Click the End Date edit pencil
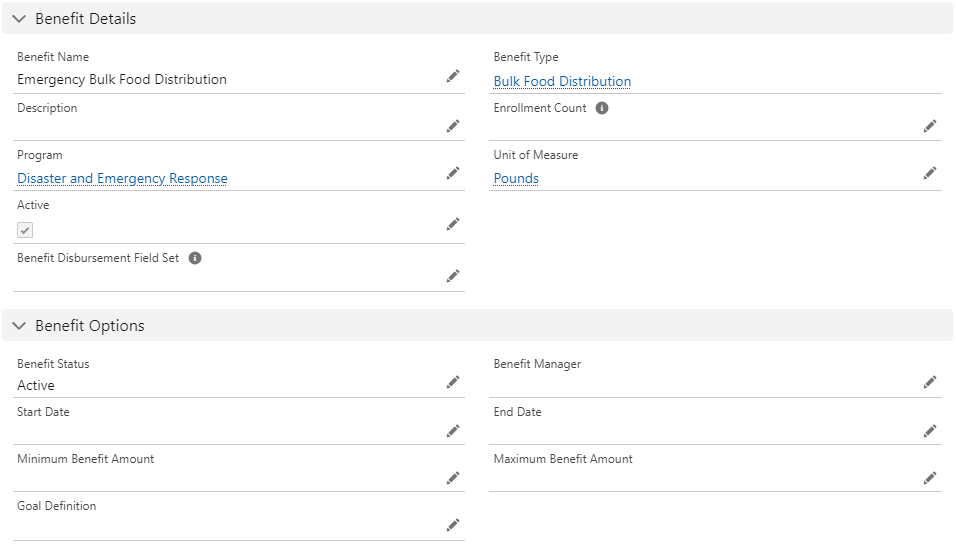The image size is (956, 559). 929,431
